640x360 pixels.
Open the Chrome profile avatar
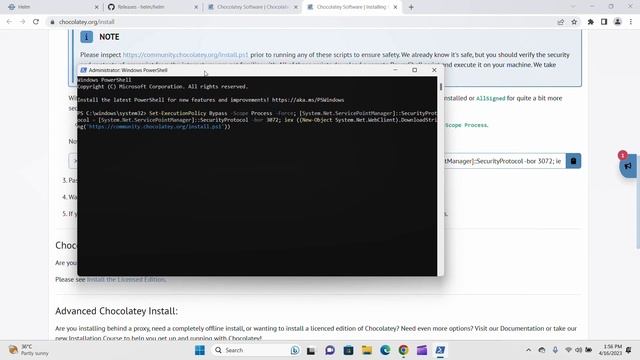click(x=618, y=22)
